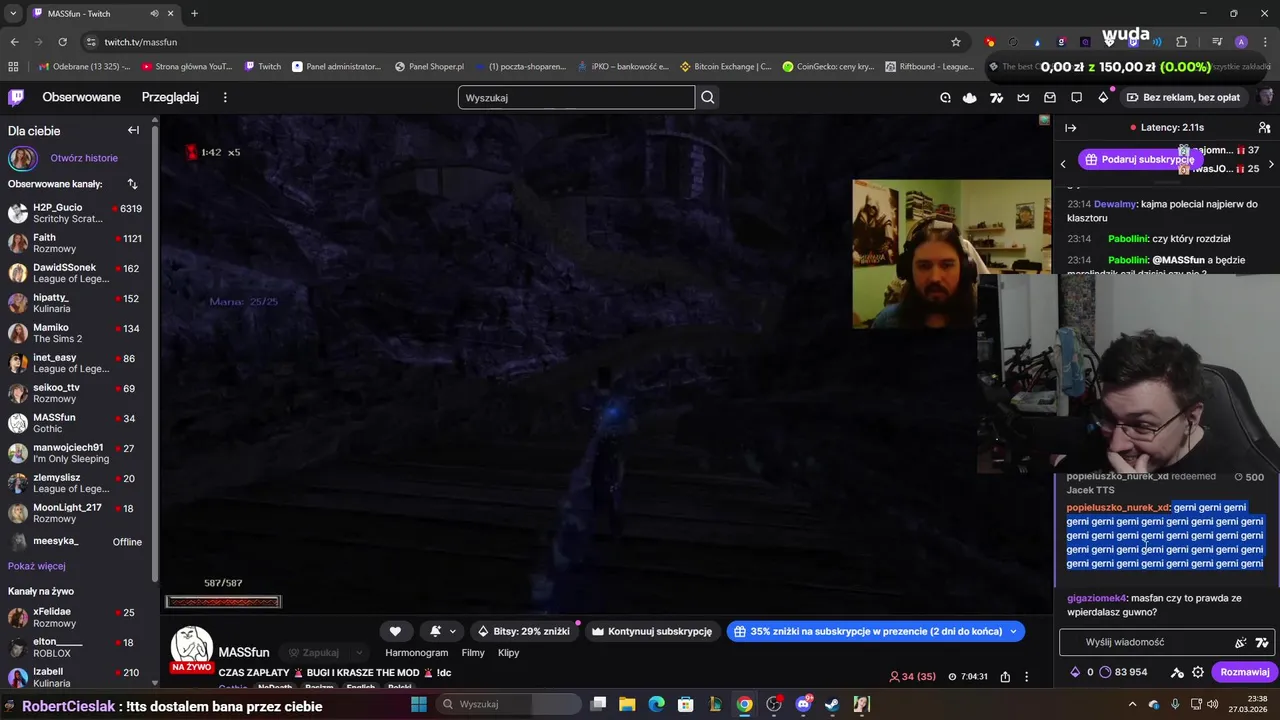The image size is (1280, 720).
Task: Open 7TV emote picker in chat input
Action: tap(1262, 642)
